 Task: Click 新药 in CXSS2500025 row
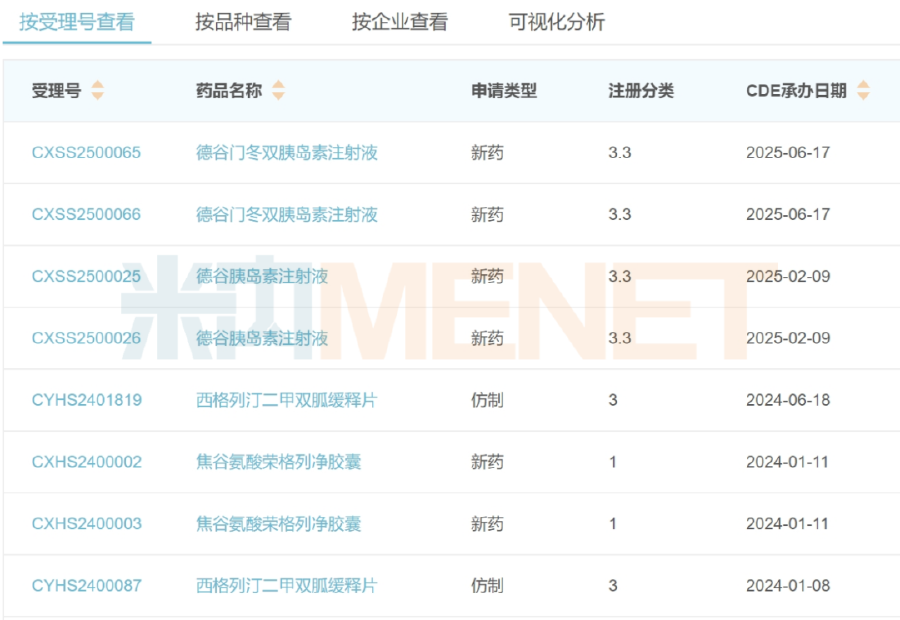coord(487,277)
